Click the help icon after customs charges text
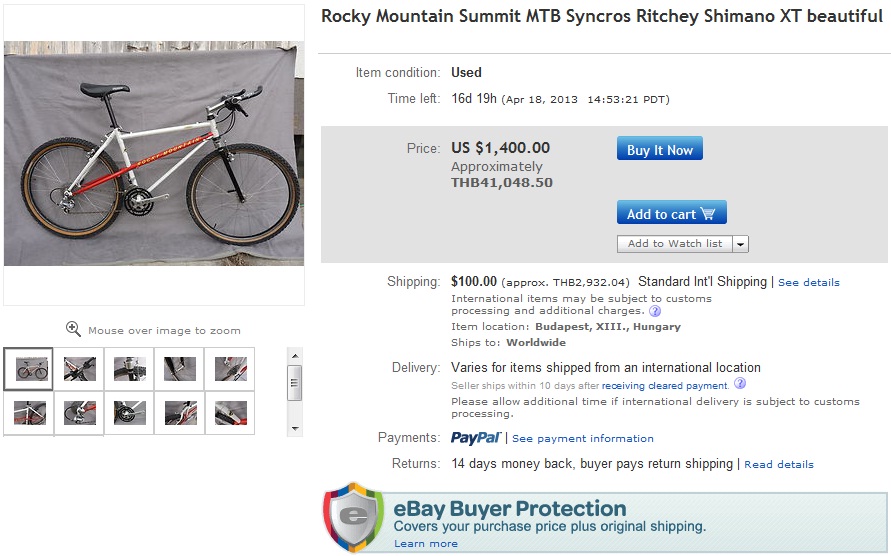Viewport: 891px width, 556px height. tap(655, 311)
